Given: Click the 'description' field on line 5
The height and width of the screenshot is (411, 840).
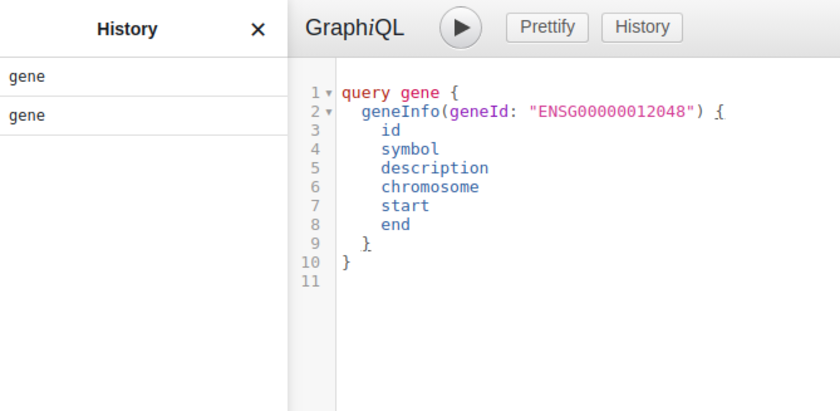Looking at the screenshot, I should [x=434, y=168].
